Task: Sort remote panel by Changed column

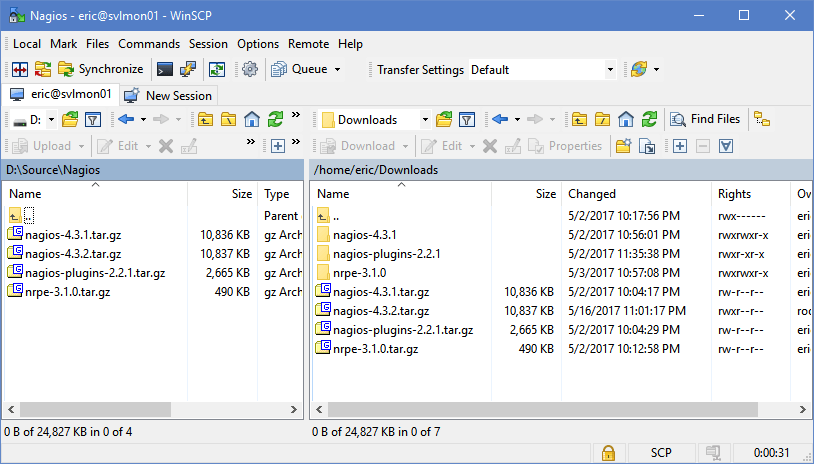Action: [x=636, y=194]
